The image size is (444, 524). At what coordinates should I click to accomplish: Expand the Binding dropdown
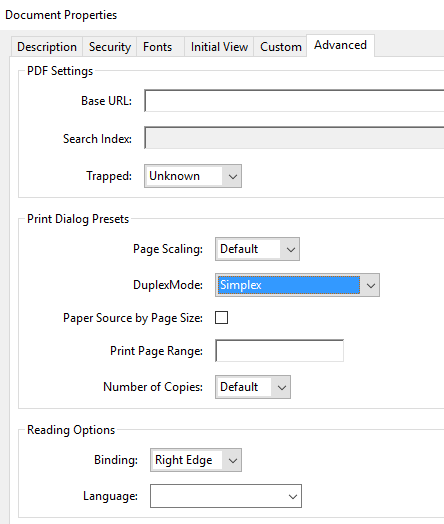pyautogui.click(x=196, y=460)
